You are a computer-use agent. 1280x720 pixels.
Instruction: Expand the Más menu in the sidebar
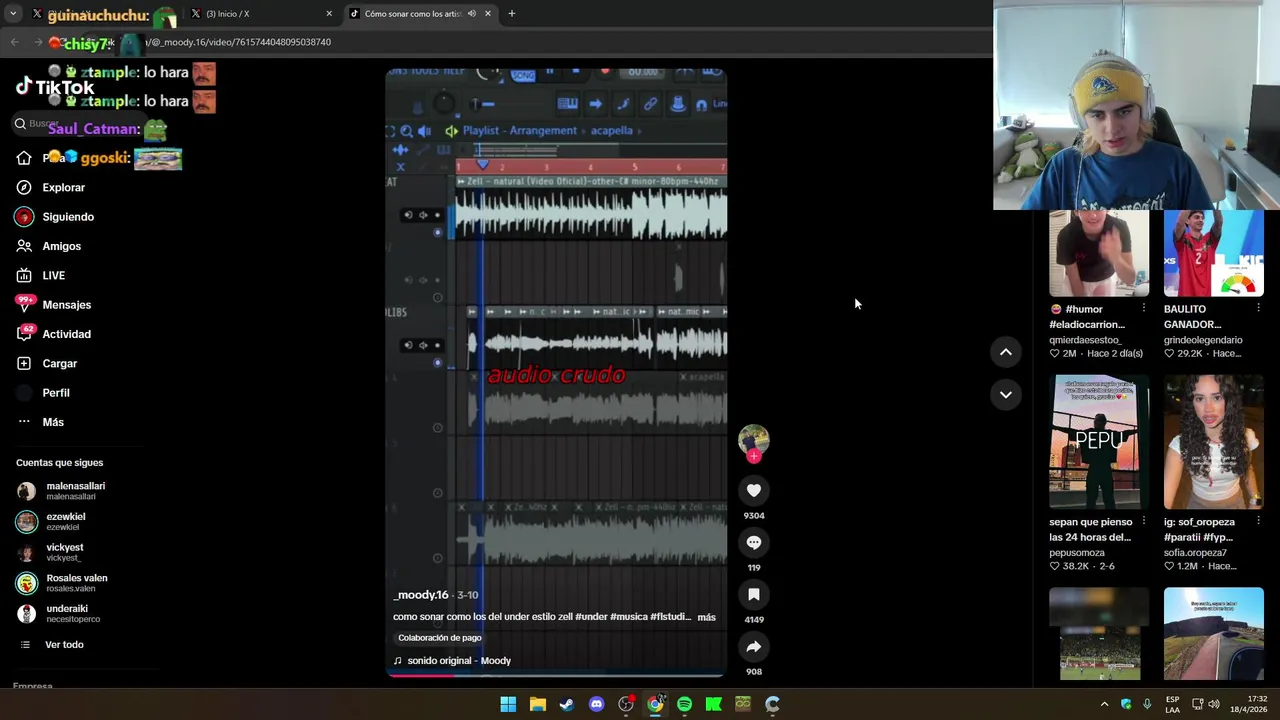point(52,422)
